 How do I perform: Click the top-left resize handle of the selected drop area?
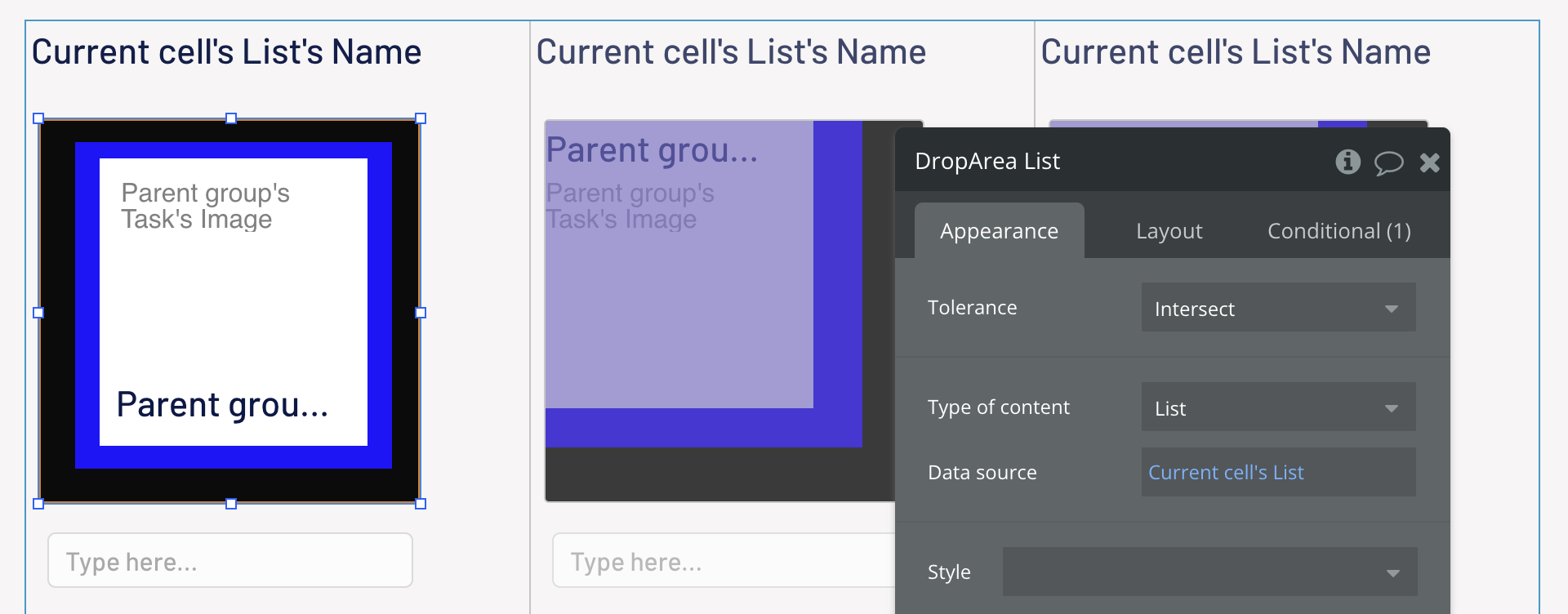point(38,118)
